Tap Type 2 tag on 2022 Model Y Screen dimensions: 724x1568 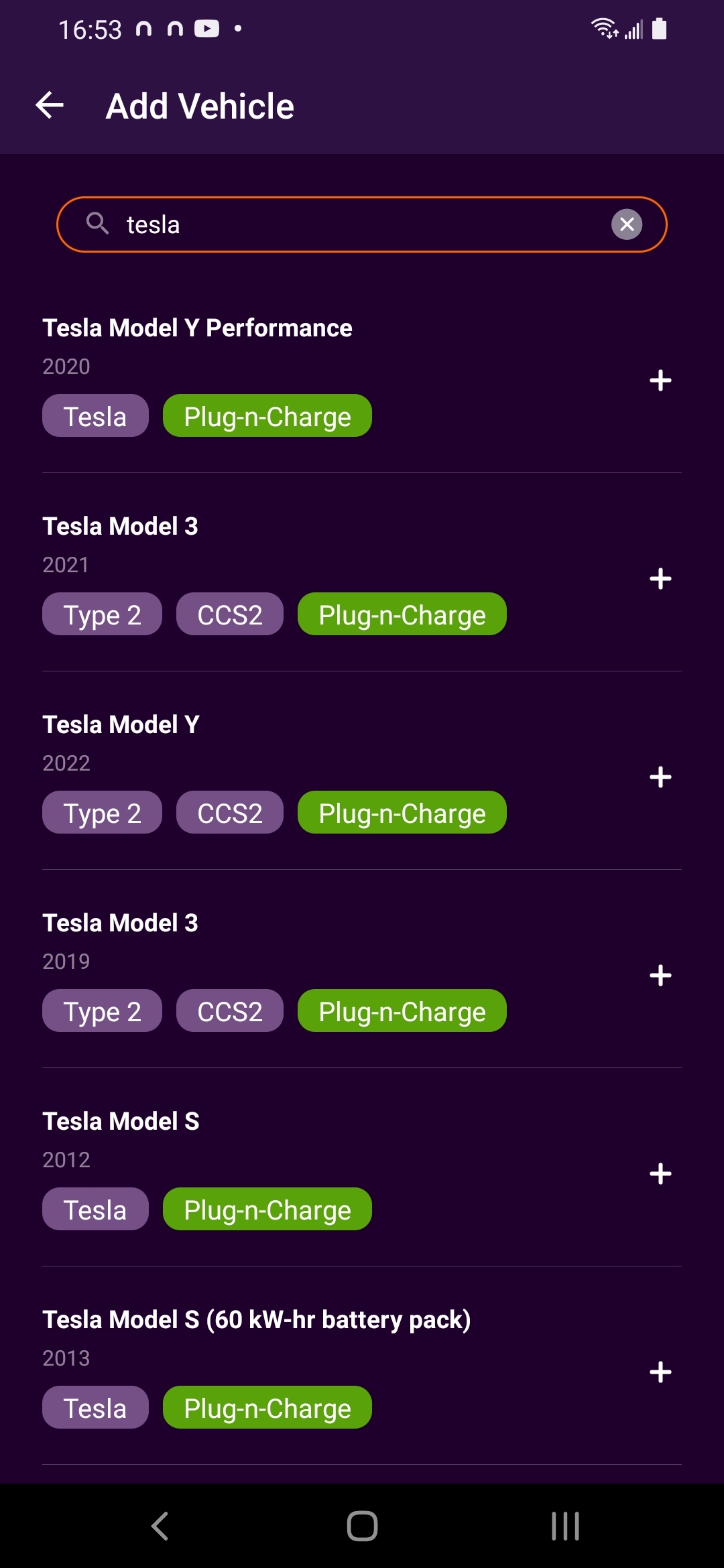(x=102, y=813)
